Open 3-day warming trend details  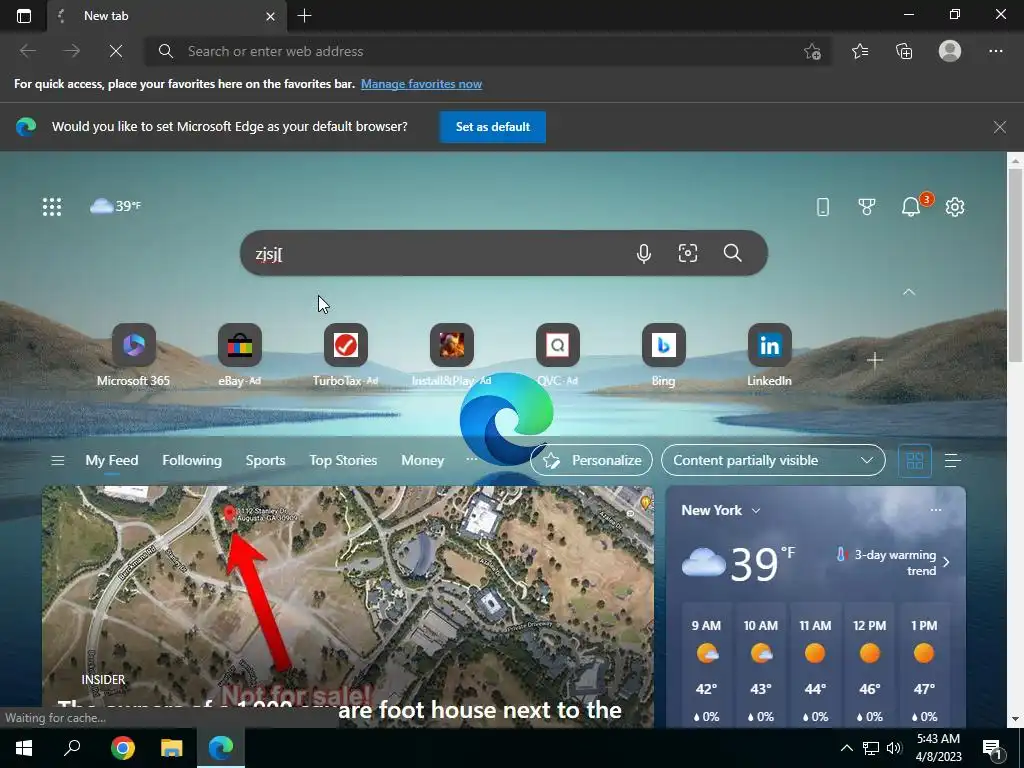coord(893,562)
